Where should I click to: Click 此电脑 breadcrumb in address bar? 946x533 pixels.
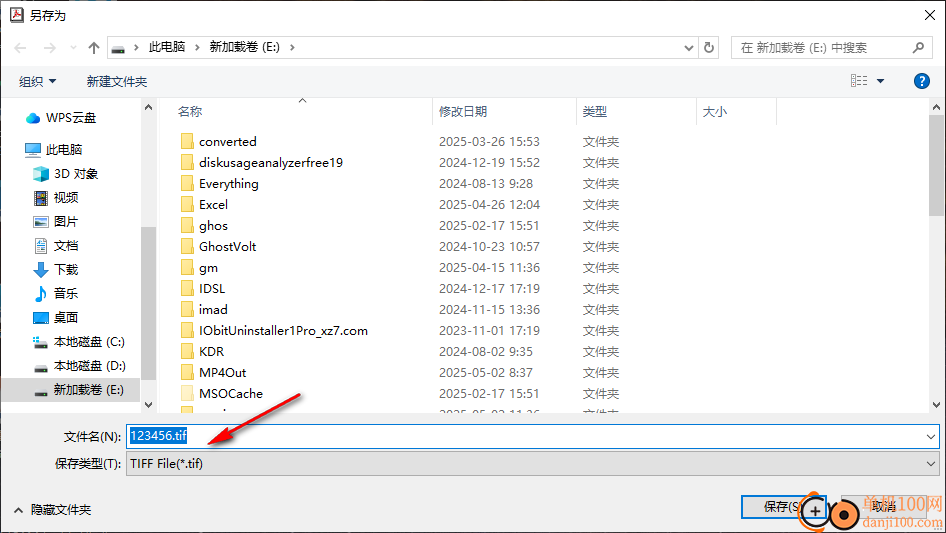[167, 47]
